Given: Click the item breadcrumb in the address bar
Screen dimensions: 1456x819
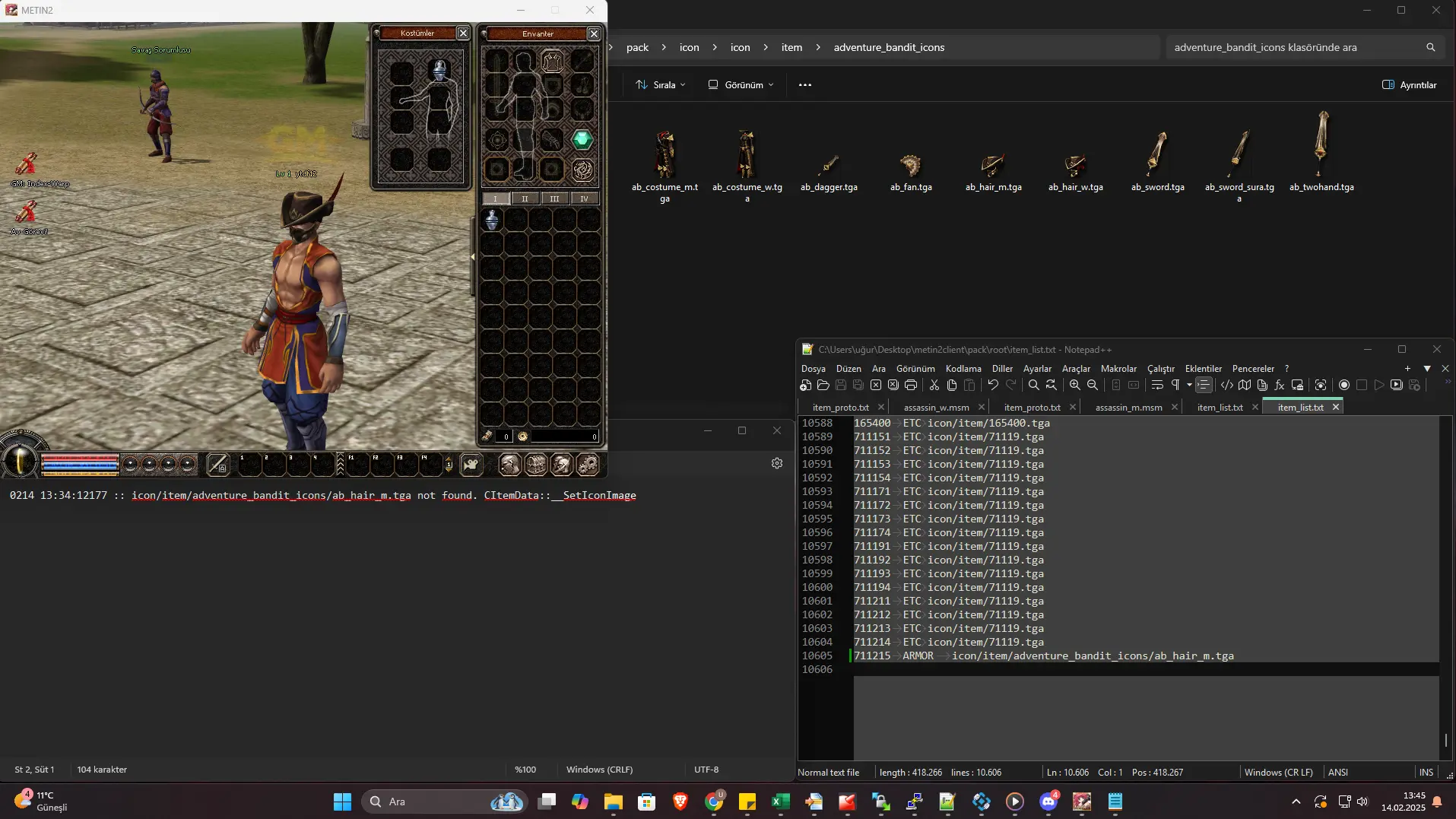Looking at the screenshot, I should (791, 47).
